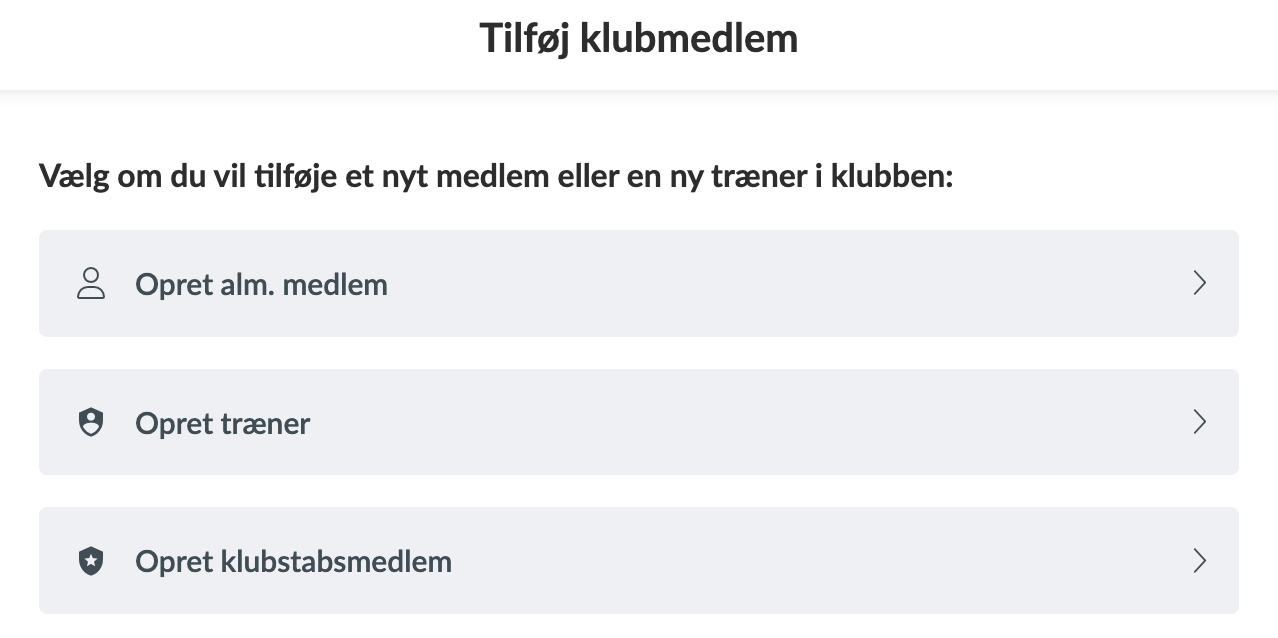Select the Opret alm. medlem option

pyautogui.click(x=638, y=284)
